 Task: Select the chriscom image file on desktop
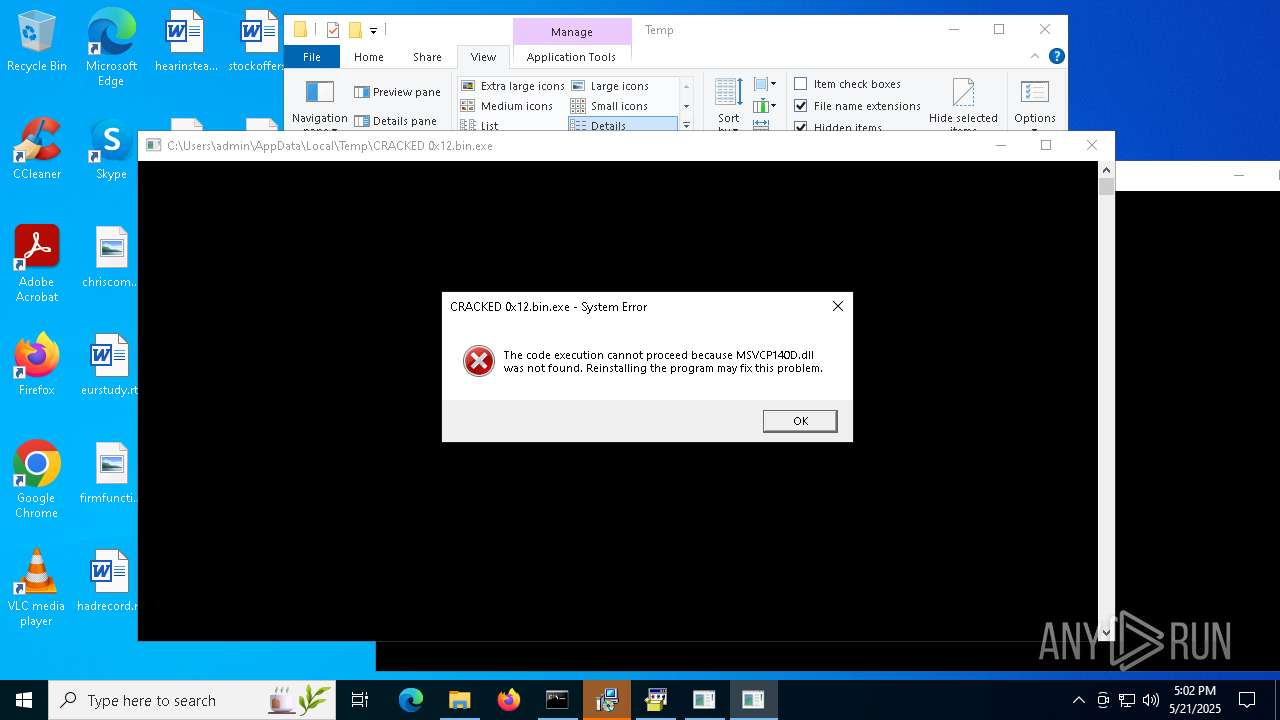[x=111, y=257]
